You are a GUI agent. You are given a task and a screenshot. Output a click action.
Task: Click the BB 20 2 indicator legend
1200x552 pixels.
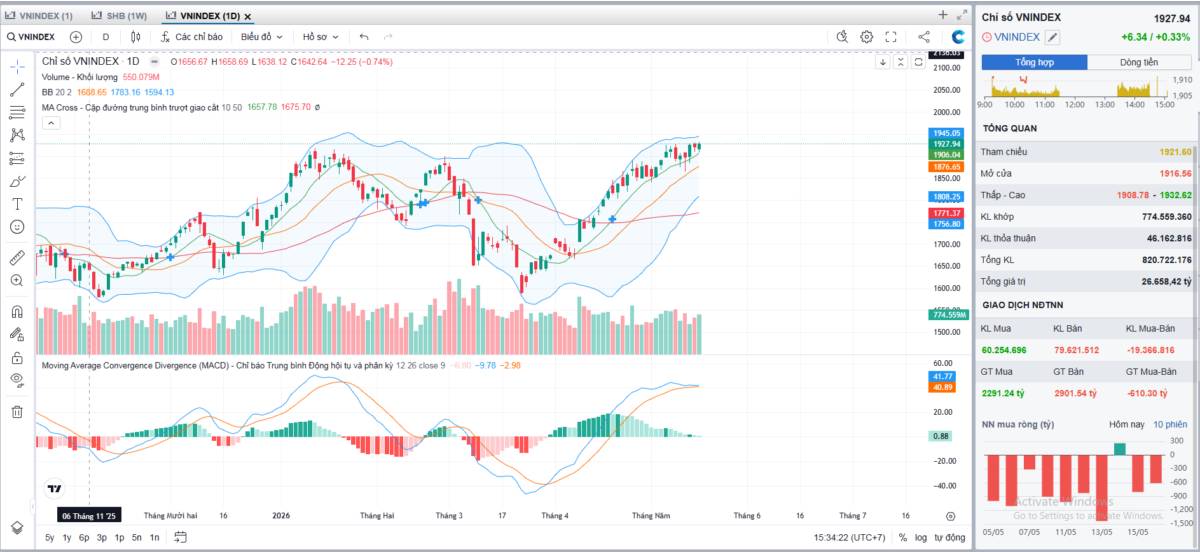(x=56, y=92)
